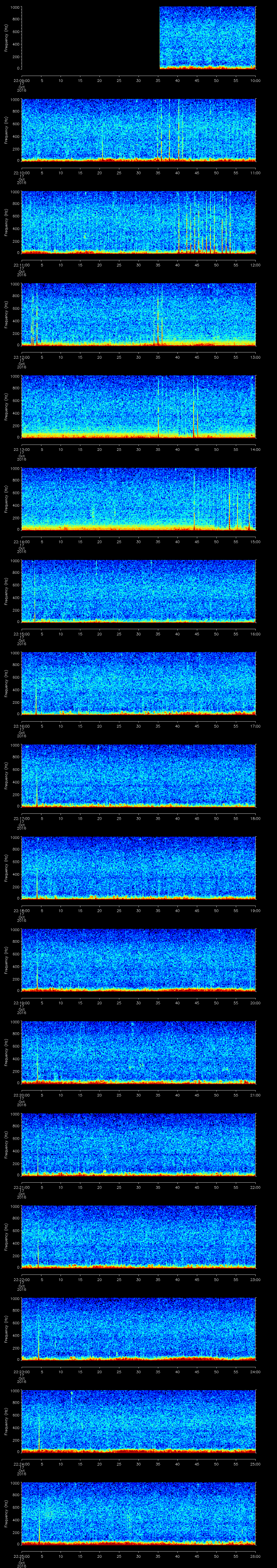This screenshot has width=277, height=1568.
Task: Click the 22:14:00 axis start label
Action: point(21,542)
